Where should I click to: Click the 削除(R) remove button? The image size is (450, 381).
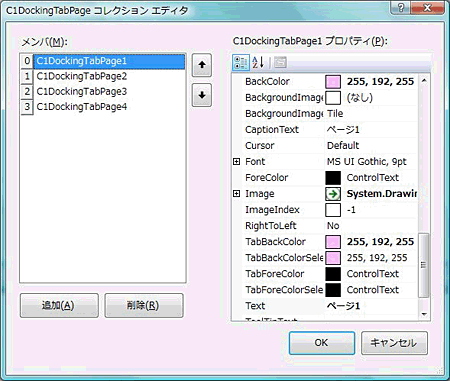pyautogui.click(x=144, y=305)
